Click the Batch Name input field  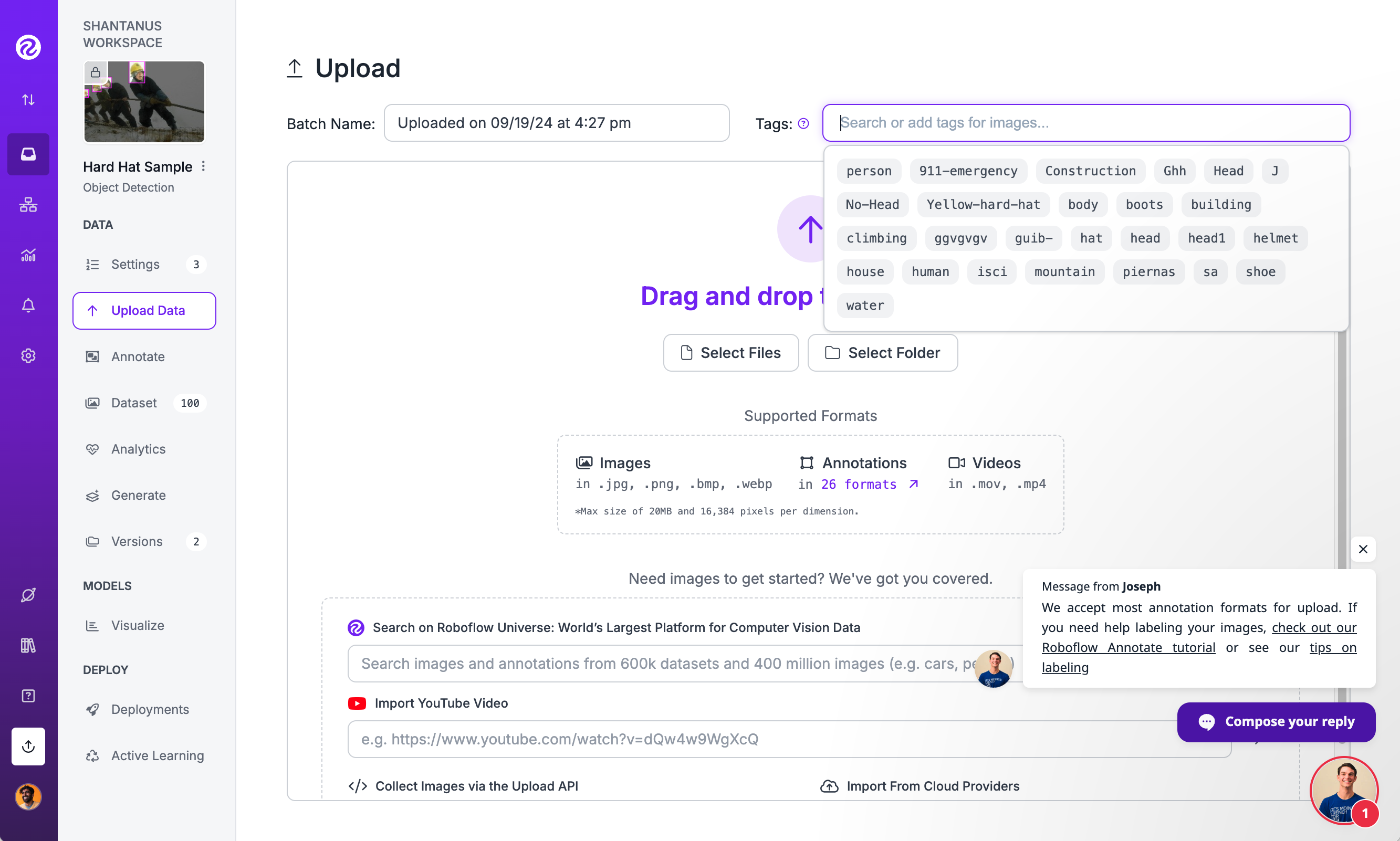click(x=556, y=123)
